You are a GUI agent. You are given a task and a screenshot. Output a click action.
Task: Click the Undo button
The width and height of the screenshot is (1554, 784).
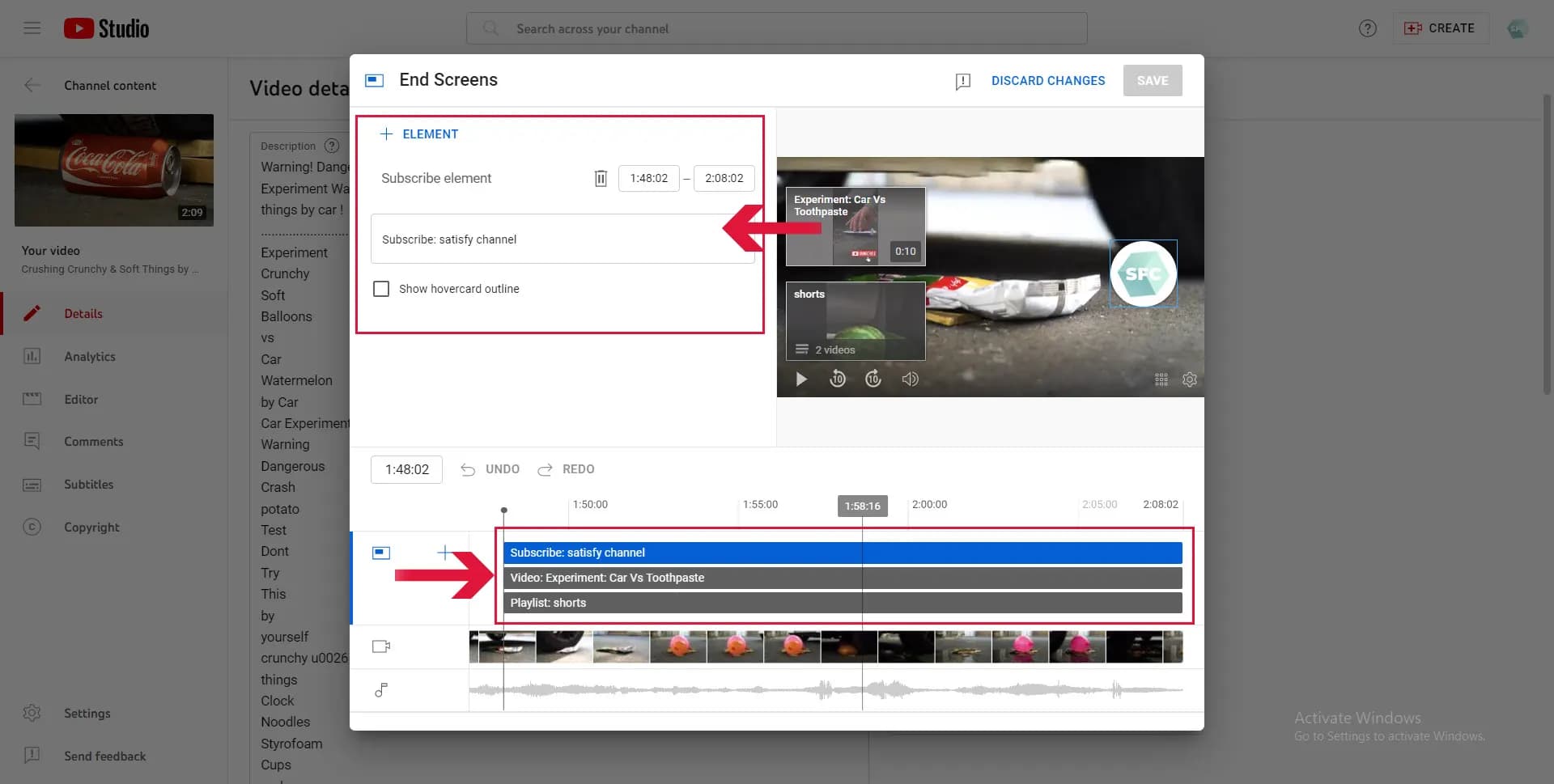490,469
